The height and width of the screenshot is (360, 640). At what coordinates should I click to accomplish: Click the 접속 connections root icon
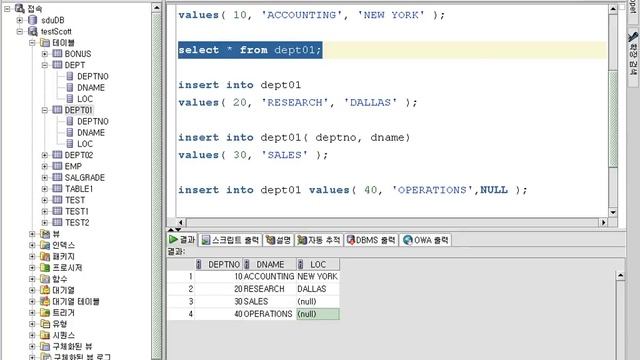20,8
